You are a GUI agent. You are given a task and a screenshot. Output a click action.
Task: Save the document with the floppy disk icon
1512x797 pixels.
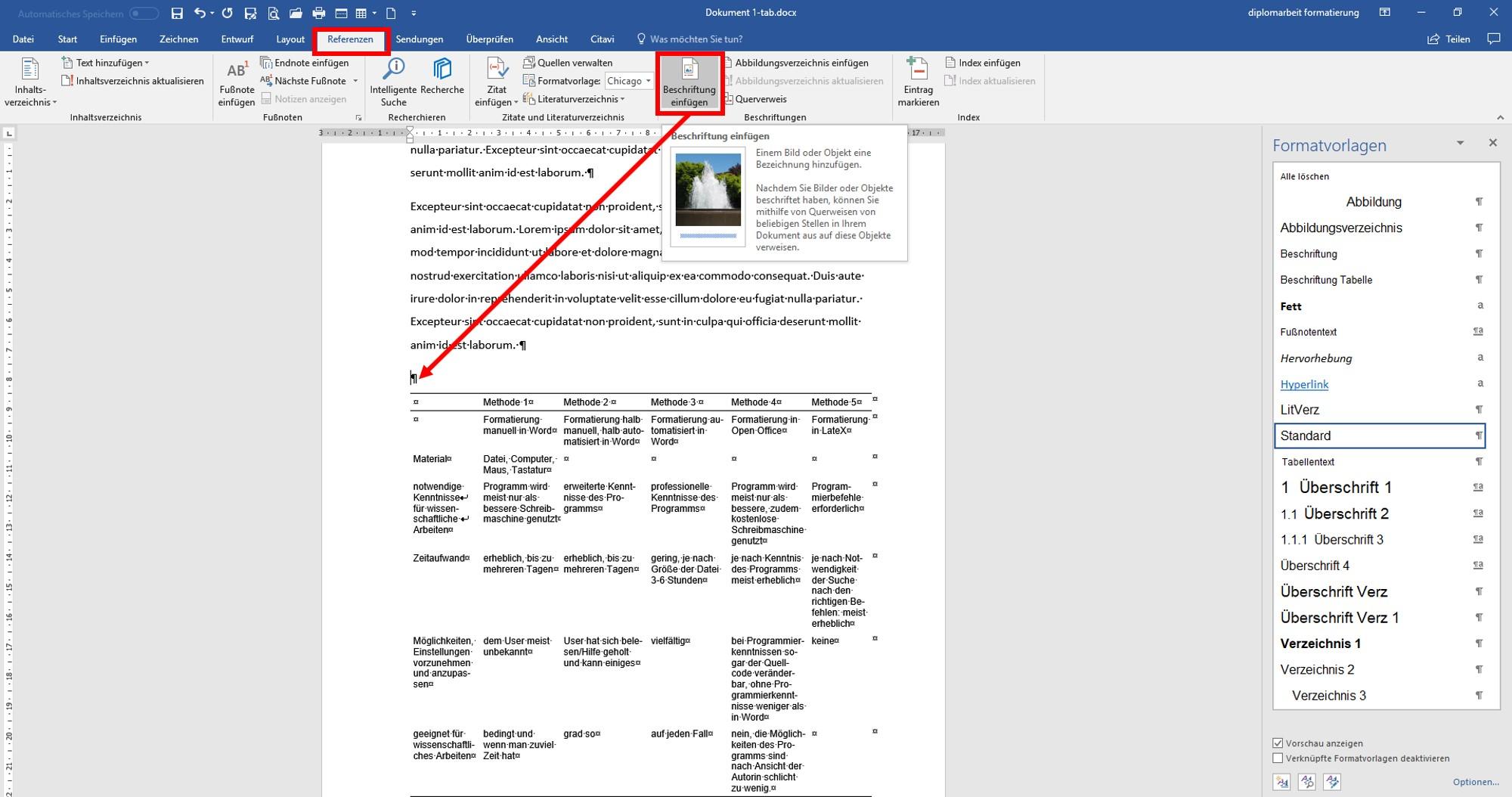point(177,13)
